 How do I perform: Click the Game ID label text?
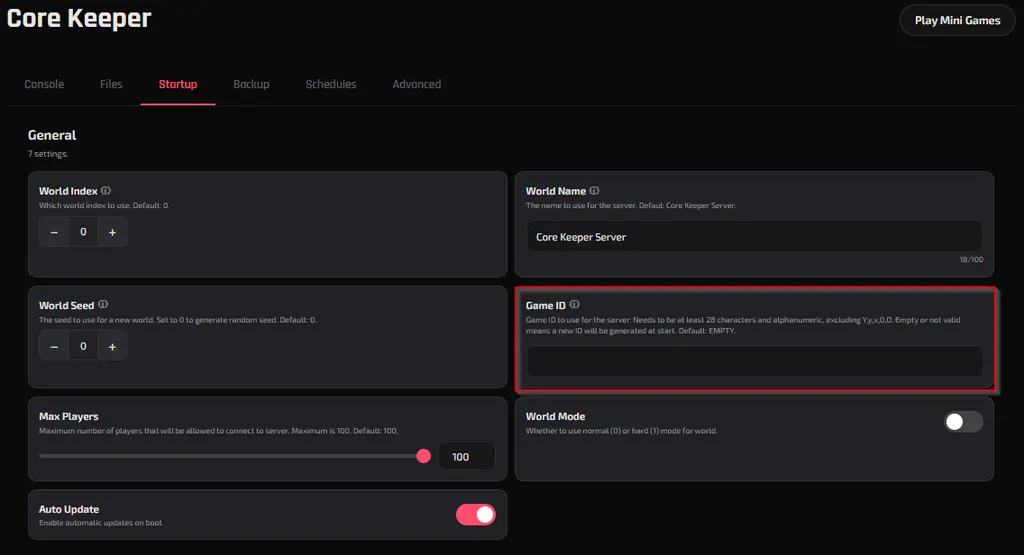pyautogui.click(x=545, y=306)
